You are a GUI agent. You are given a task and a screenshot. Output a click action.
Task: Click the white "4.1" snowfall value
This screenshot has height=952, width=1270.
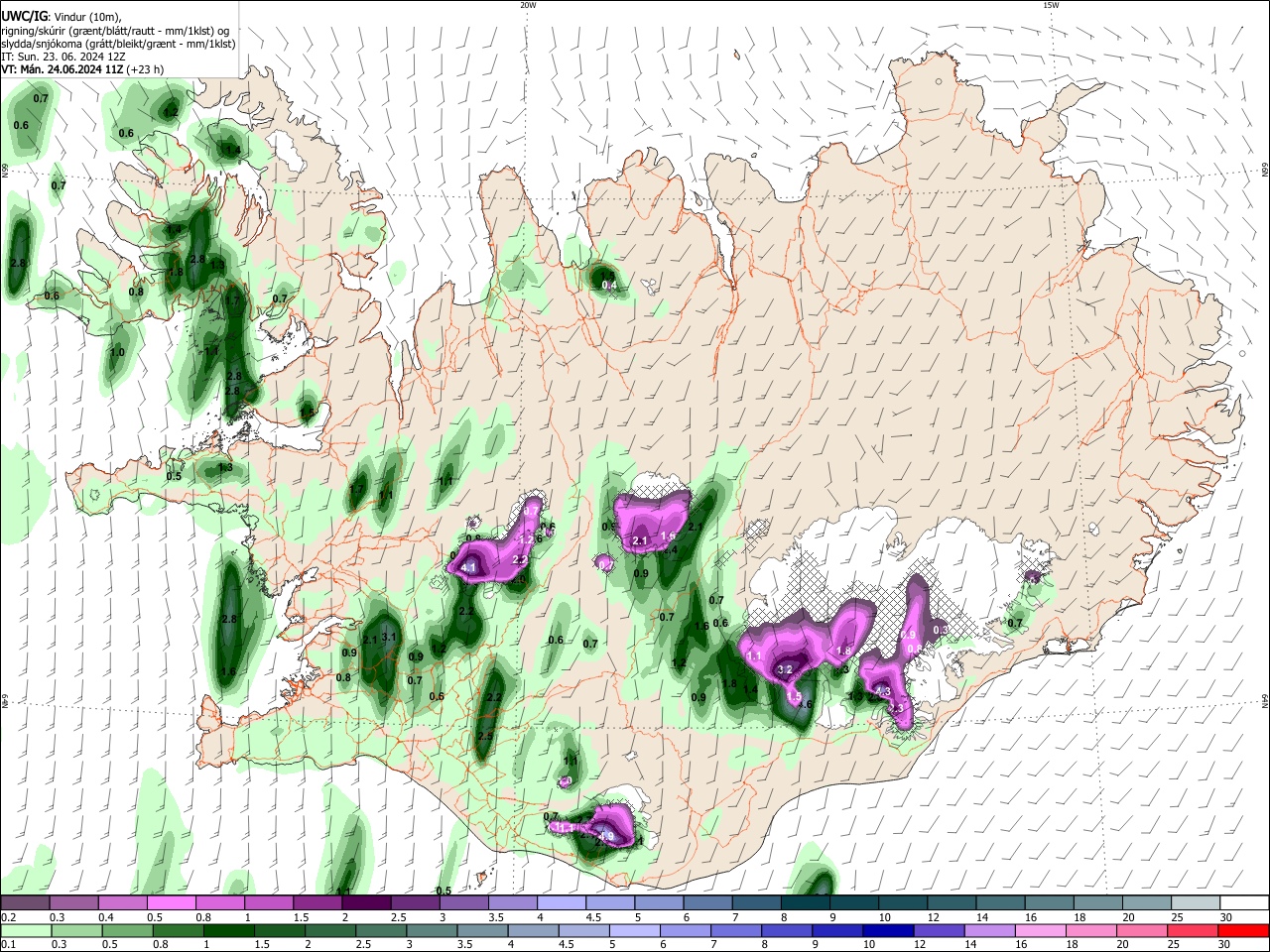click(x=468, y=567)
